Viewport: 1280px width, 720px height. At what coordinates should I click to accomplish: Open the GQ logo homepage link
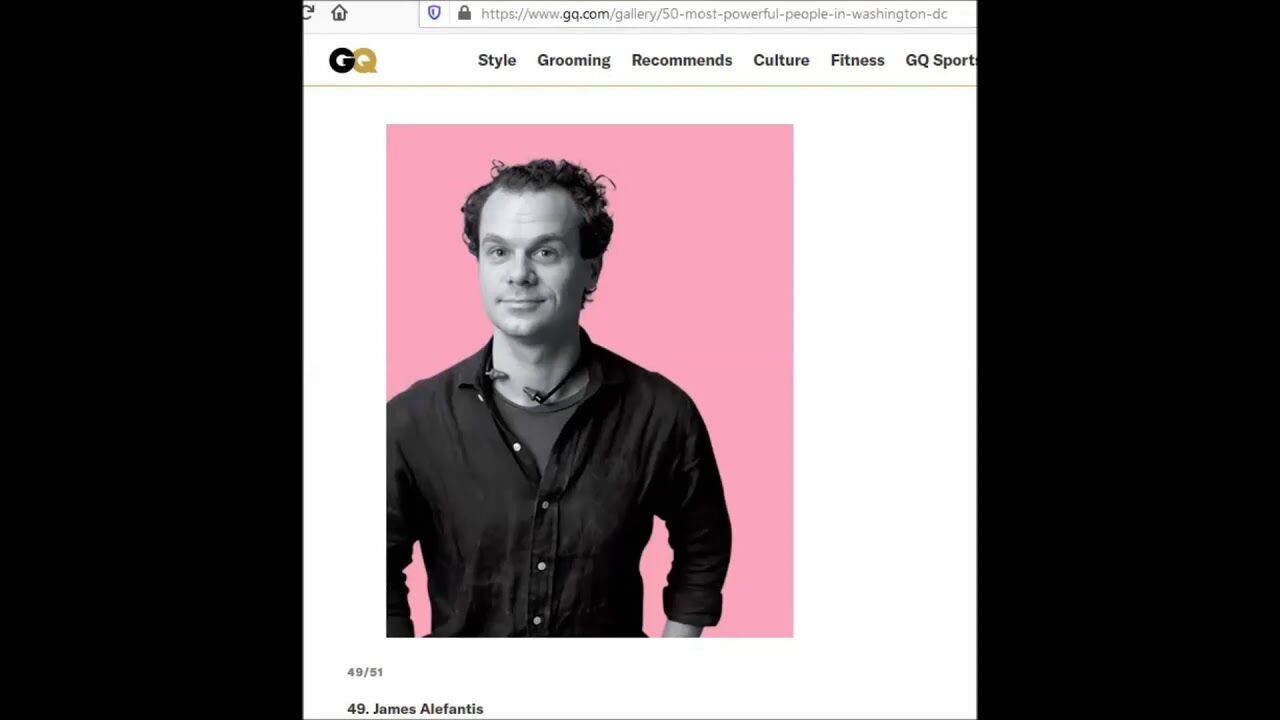point(353,61)
